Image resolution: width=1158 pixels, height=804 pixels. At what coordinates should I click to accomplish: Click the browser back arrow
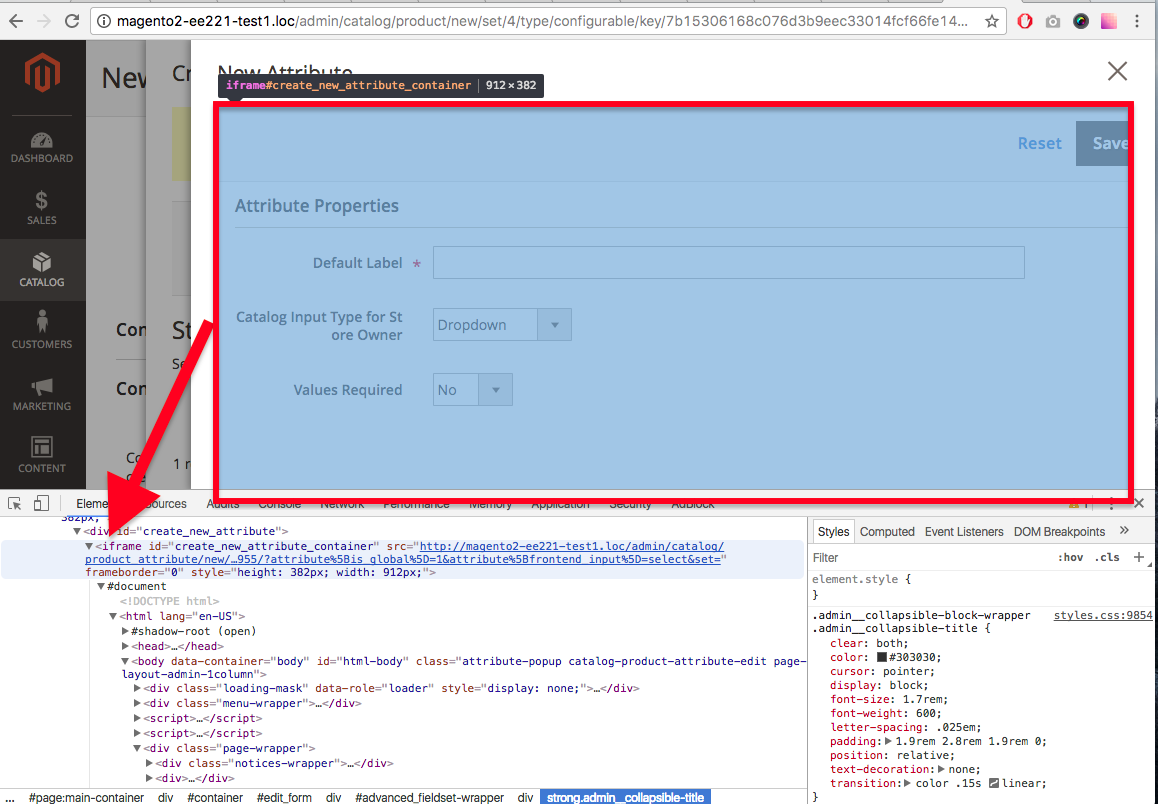16,21
